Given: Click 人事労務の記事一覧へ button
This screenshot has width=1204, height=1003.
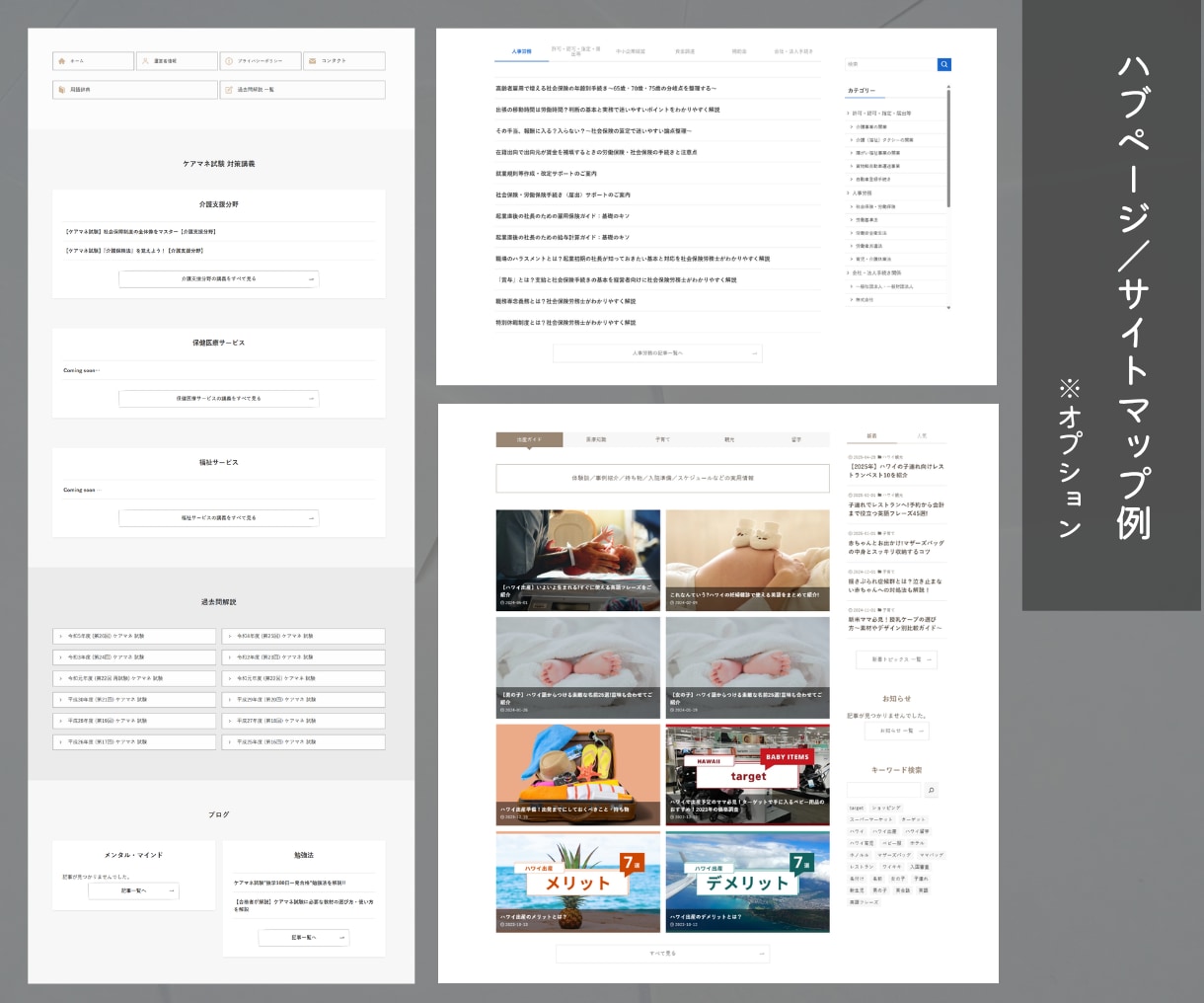Looking at the screenshot, I should (657, 353).
